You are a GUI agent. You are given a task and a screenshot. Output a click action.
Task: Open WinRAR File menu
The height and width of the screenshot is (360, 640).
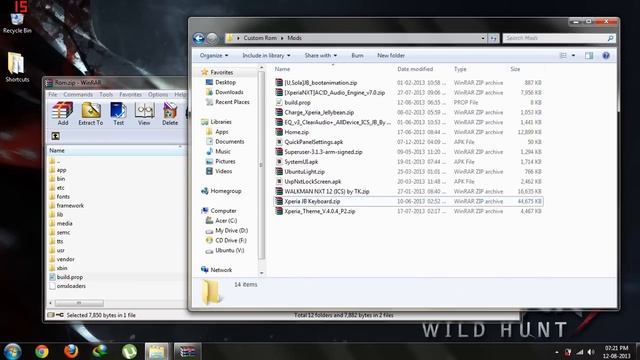(x=53, y=94)
